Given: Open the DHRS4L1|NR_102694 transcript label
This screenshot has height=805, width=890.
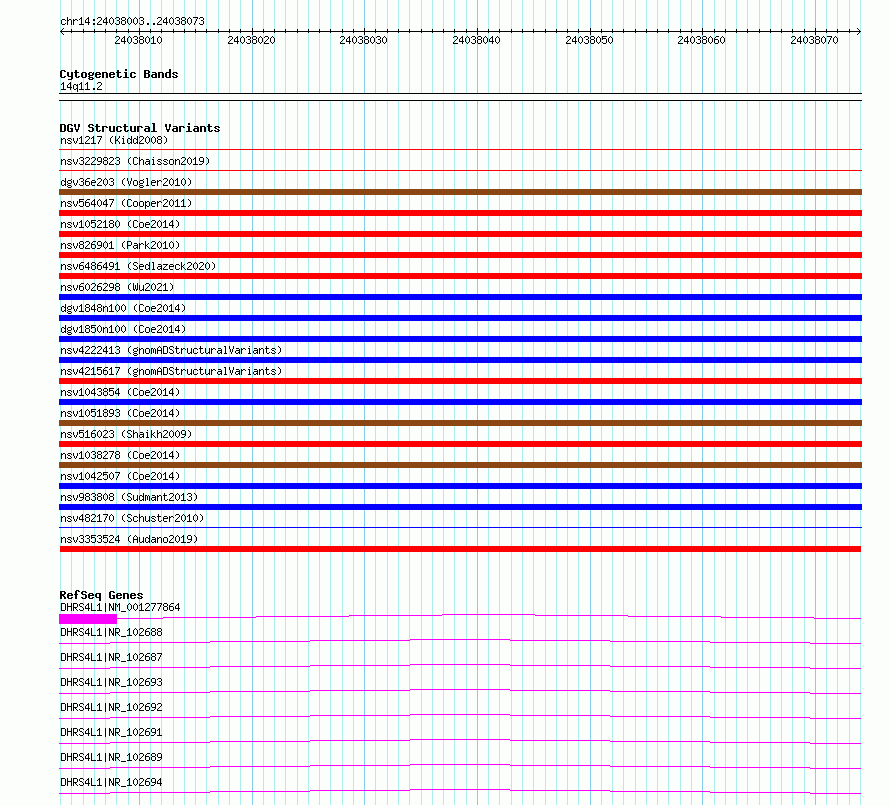Looking at the screenshot, I should pos(111,782).
